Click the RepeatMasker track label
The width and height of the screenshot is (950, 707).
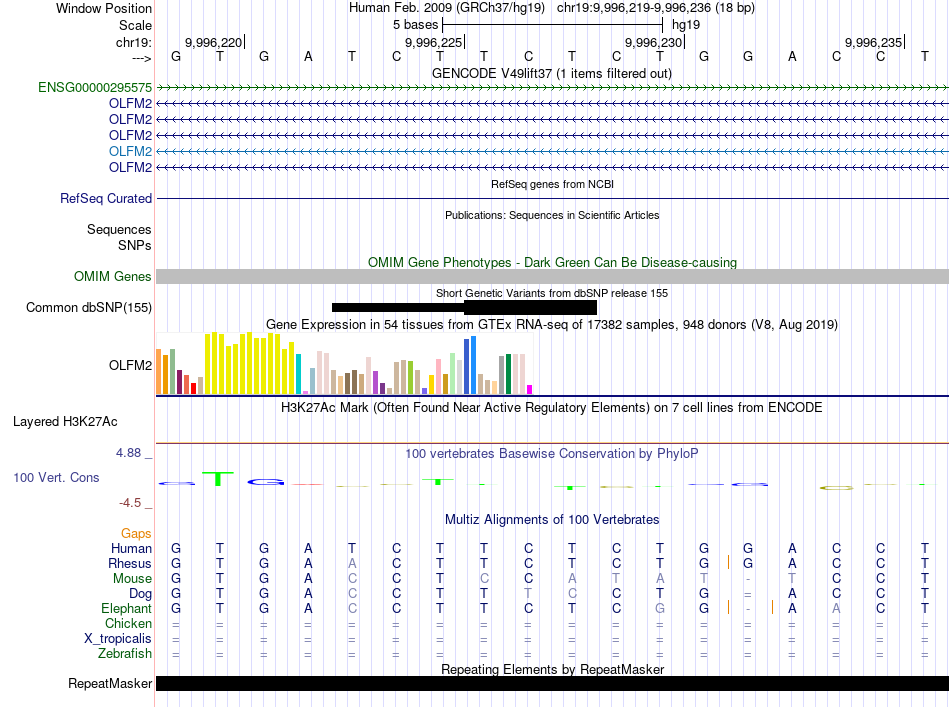tap(110, 683)
